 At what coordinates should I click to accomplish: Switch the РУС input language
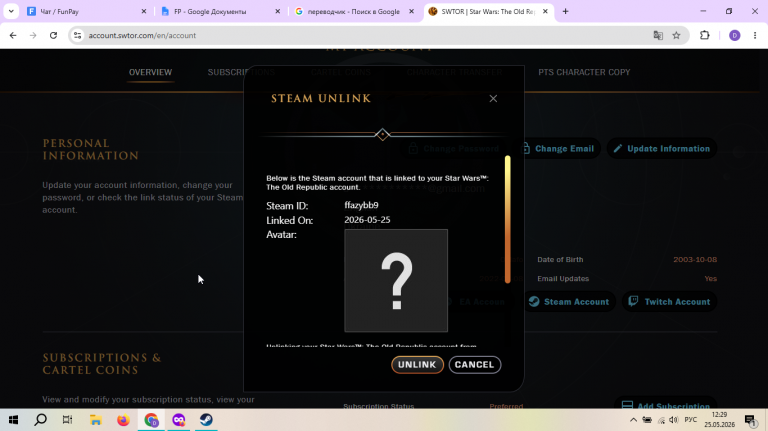[x=691, y=420]
